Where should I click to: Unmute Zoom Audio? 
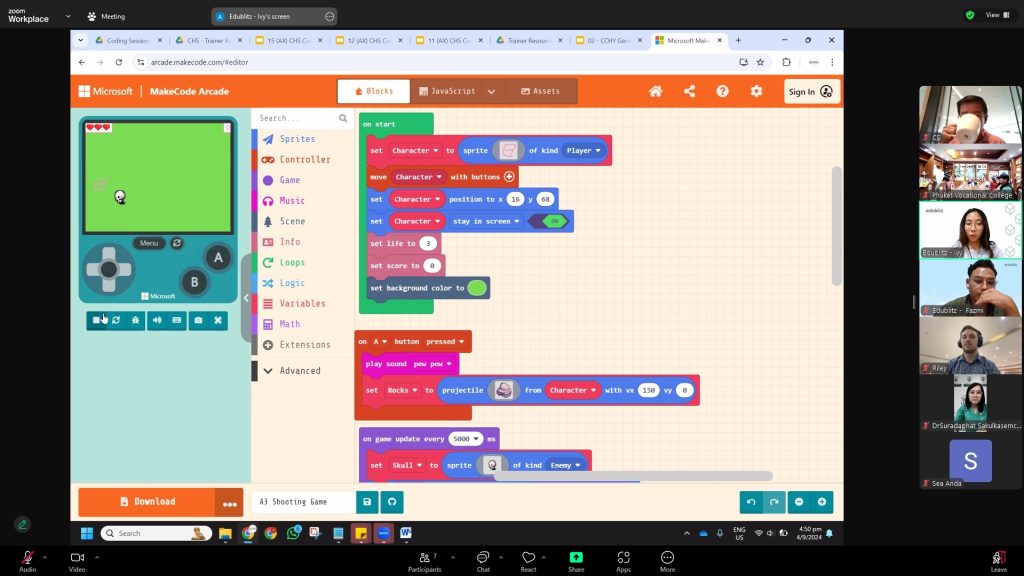point(27,561)
